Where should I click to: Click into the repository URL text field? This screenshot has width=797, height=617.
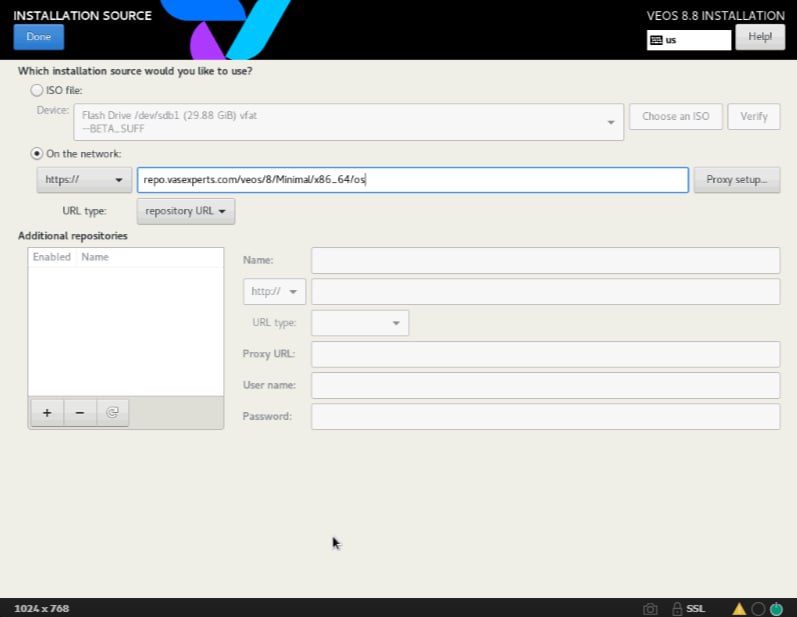pos(412,180)
